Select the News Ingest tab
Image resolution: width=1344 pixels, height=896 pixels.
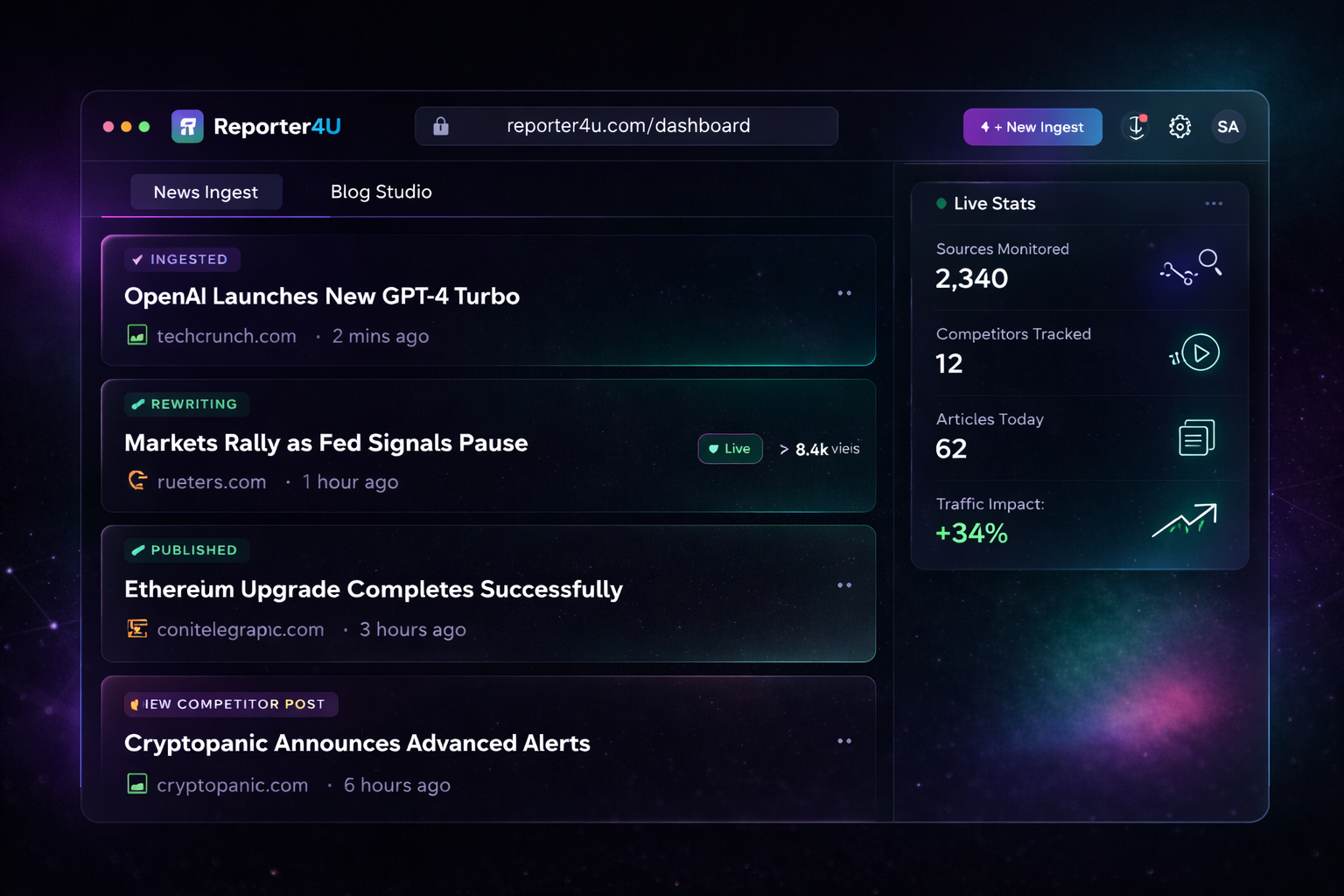(x=206, y=192)
